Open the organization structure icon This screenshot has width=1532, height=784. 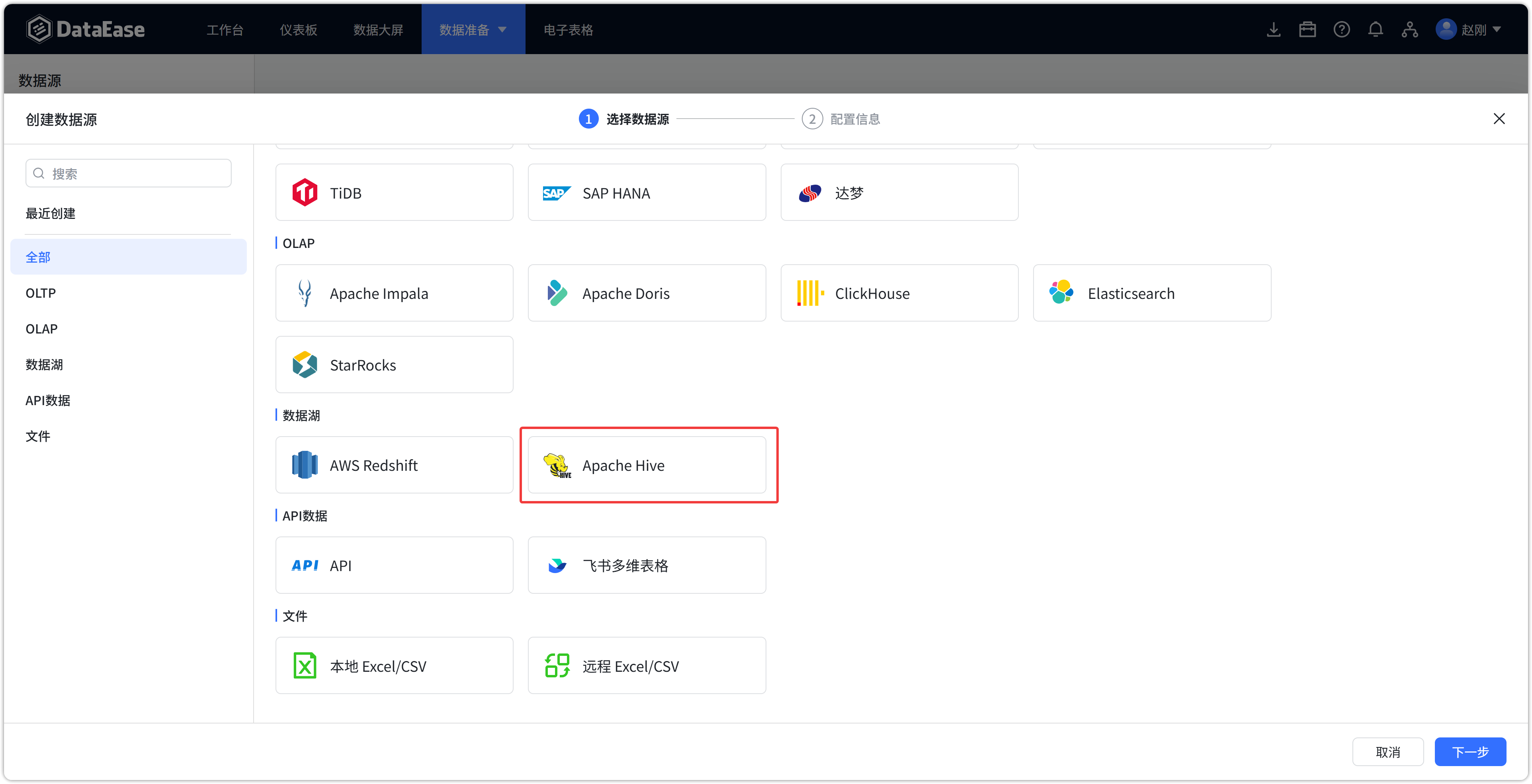1409,30
